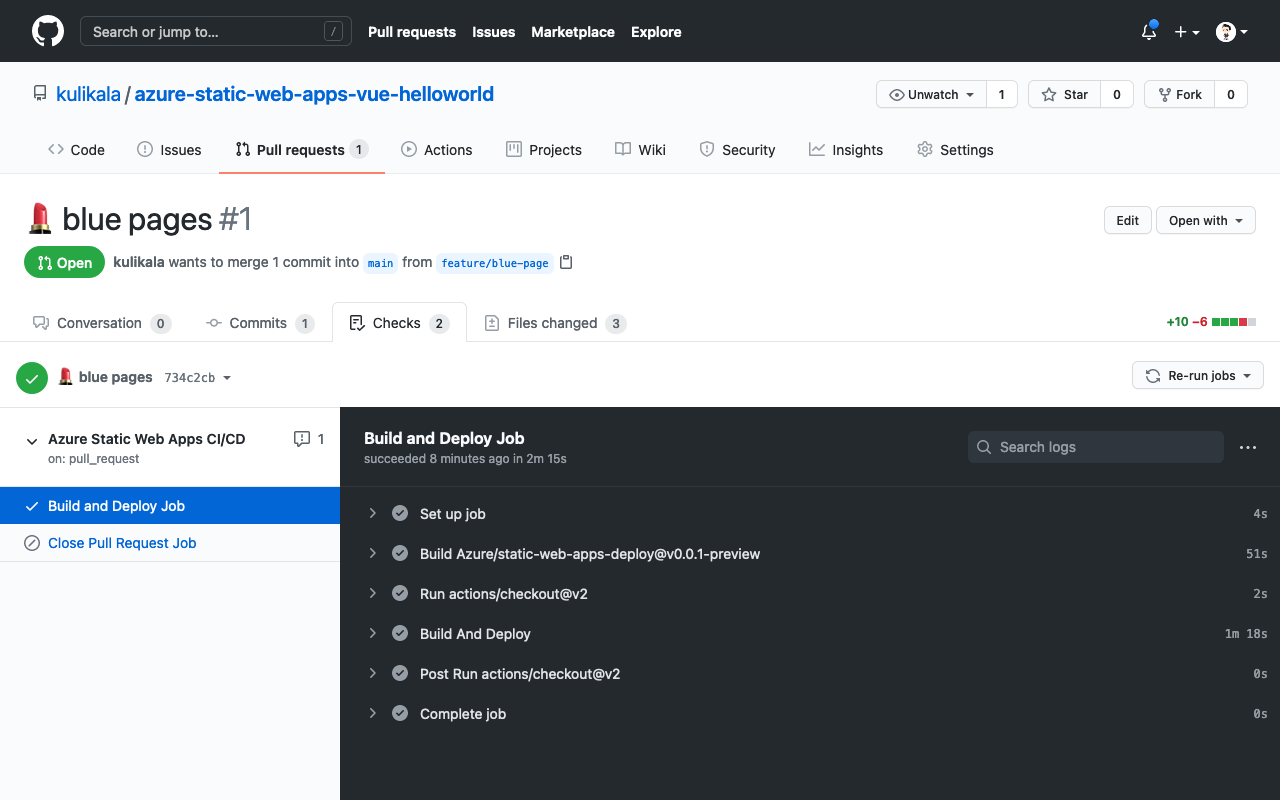Open the Projects tab

point(544,150)
